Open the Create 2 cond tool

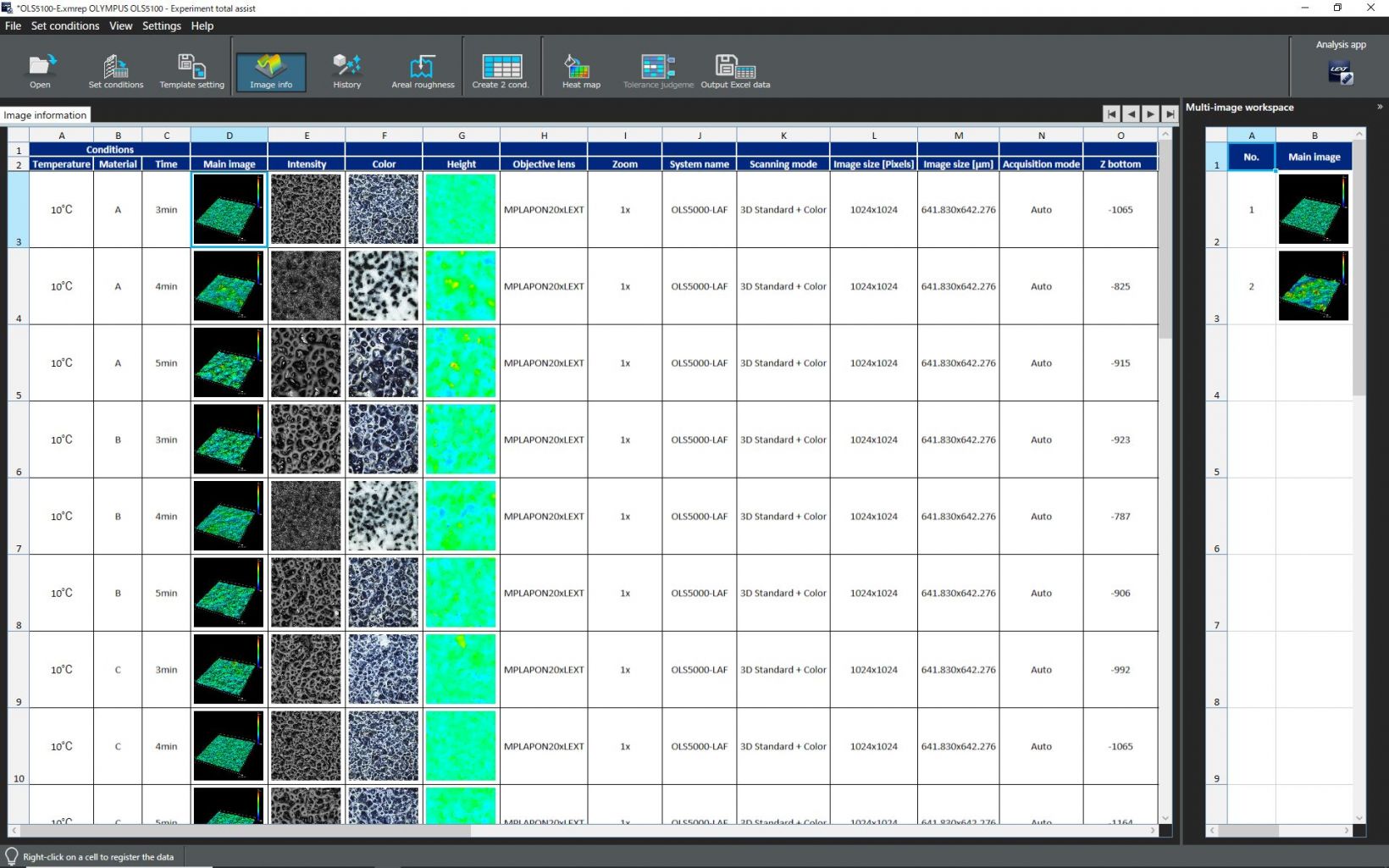(501, 68)
